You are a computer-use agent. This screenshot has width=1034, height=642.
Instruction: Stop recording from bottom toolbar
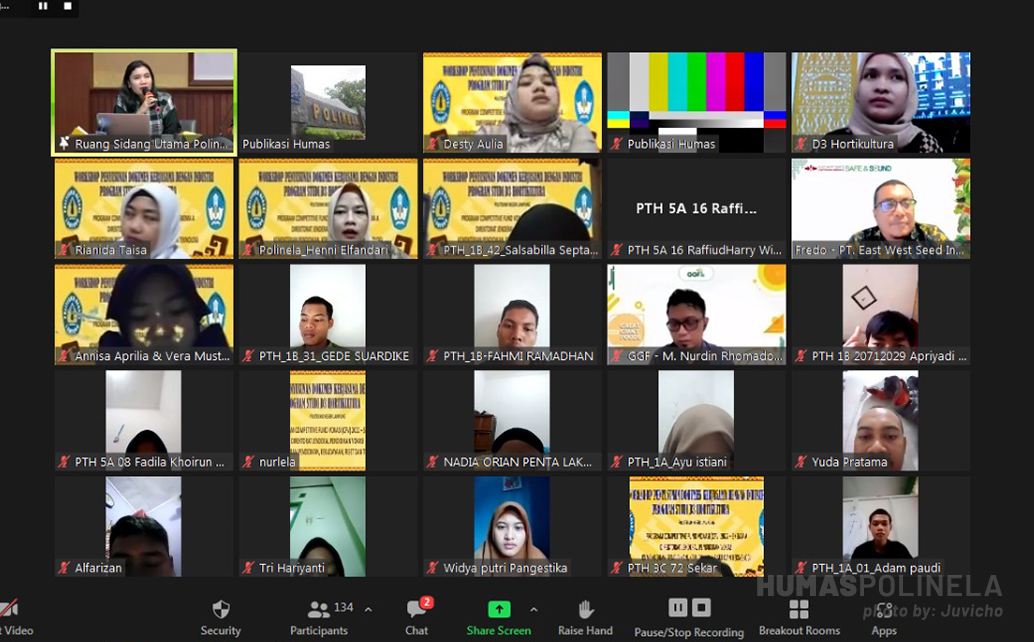pyautogui.click(x=702, y=608)
